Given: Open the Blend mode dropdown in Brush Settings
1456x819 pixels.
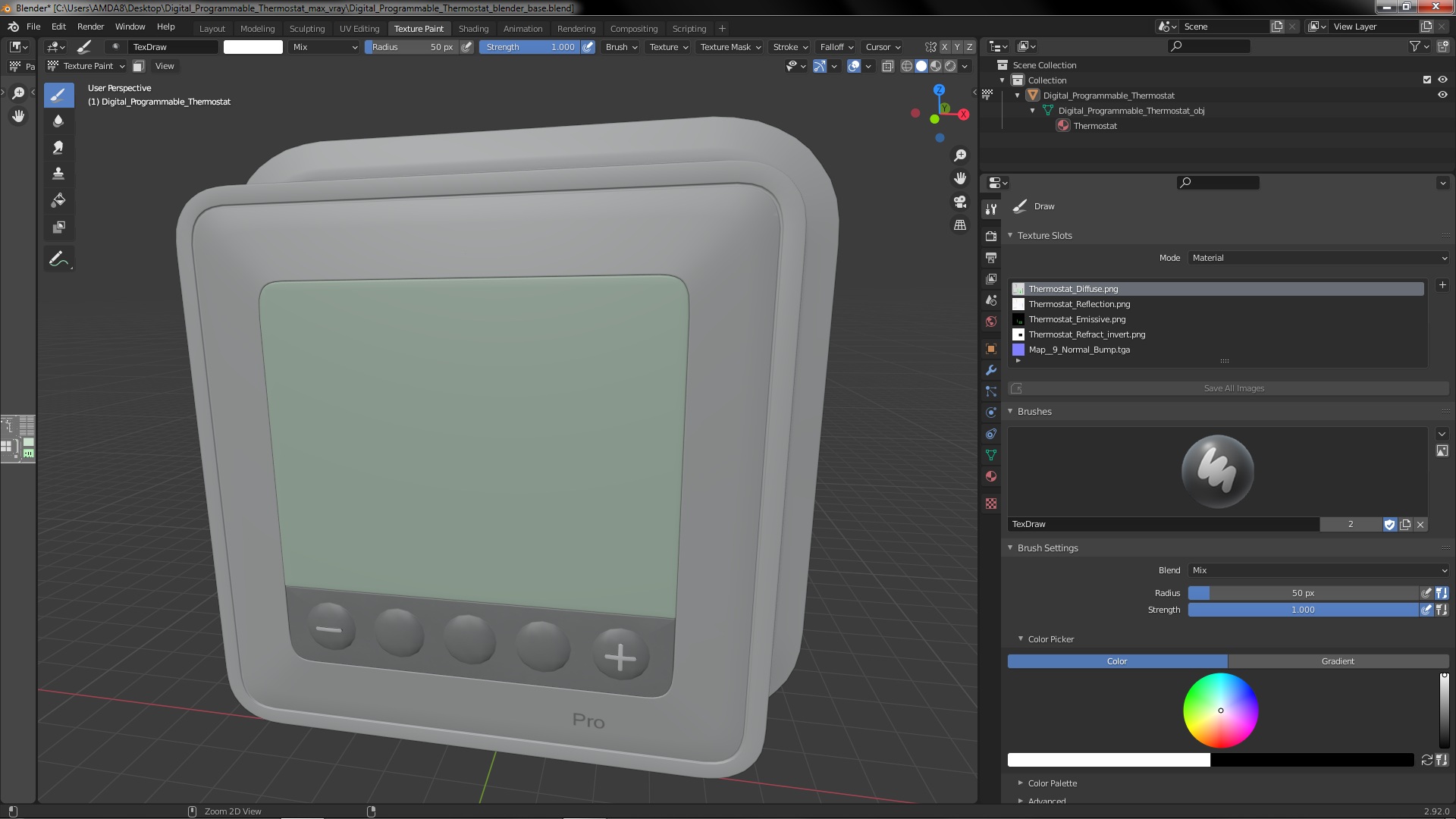Looking at the screenshot, I should click(x=1318, y=570).
